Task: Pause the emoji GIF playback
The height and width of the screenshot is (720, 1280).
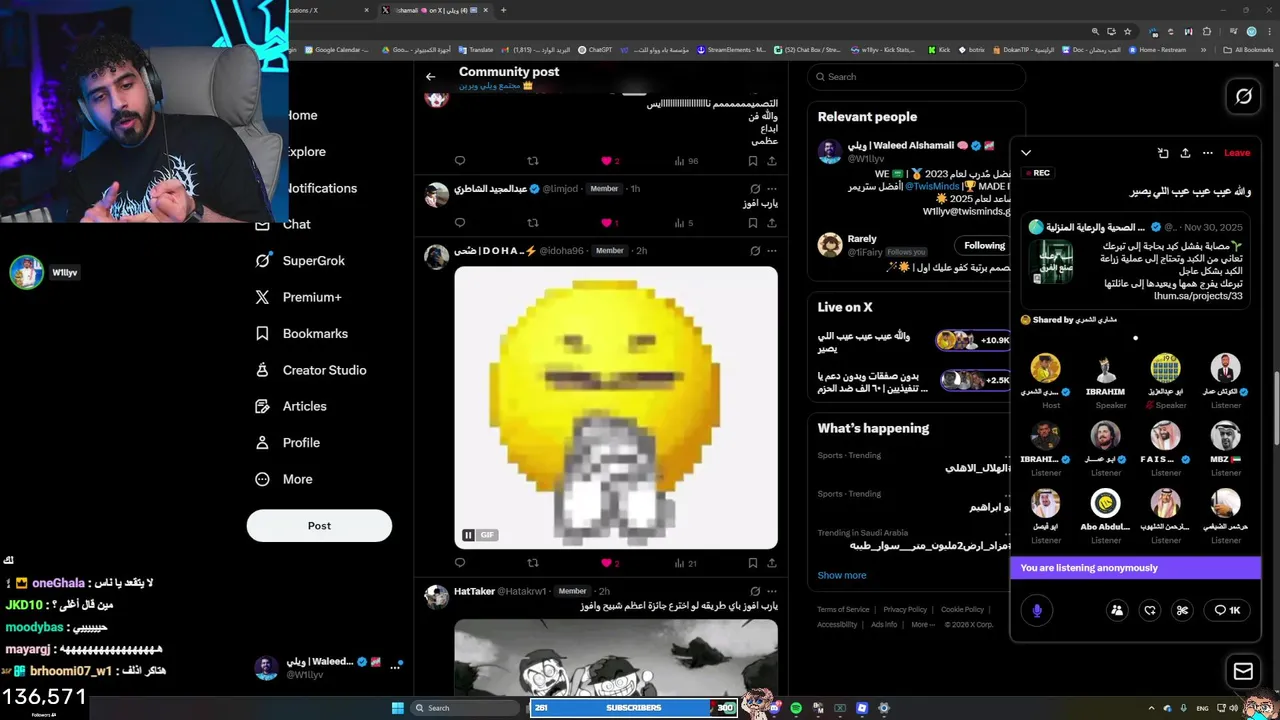Action: coord(468,535)
